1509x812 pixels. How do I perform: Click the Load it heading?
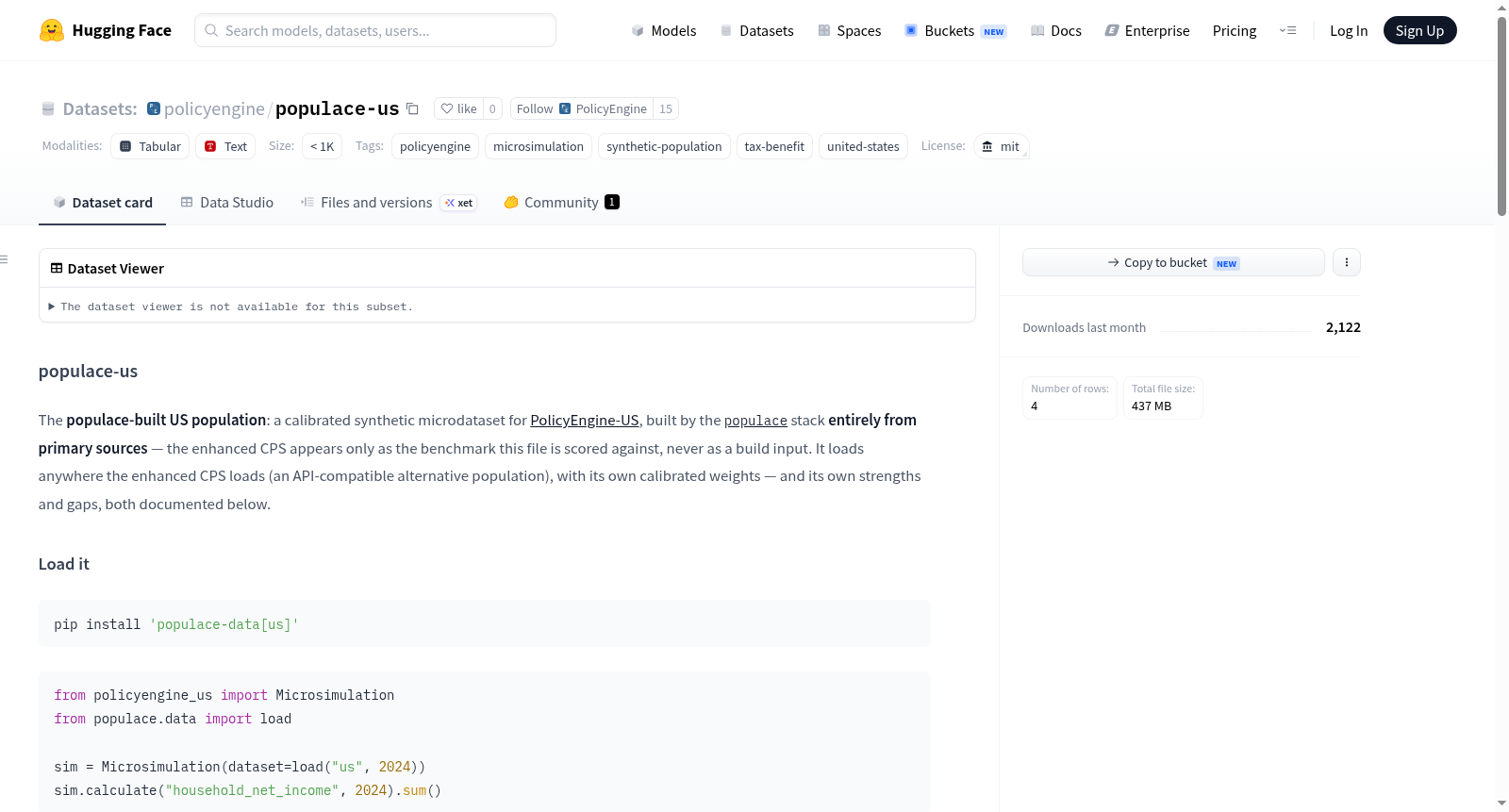point(64,564)
